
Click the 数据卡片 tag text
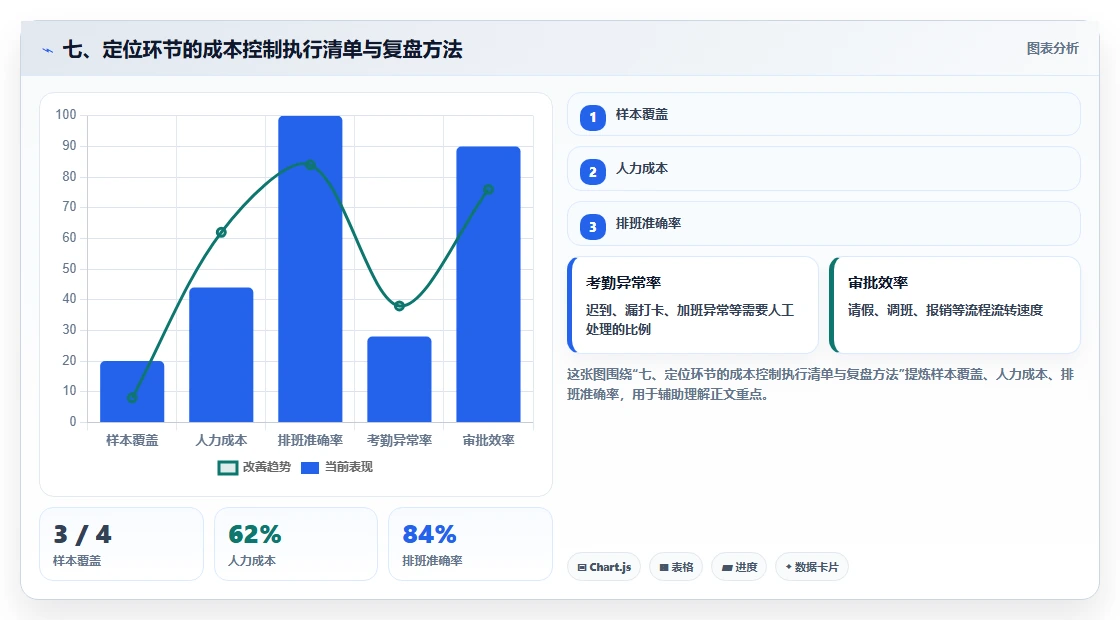point(816,567)
